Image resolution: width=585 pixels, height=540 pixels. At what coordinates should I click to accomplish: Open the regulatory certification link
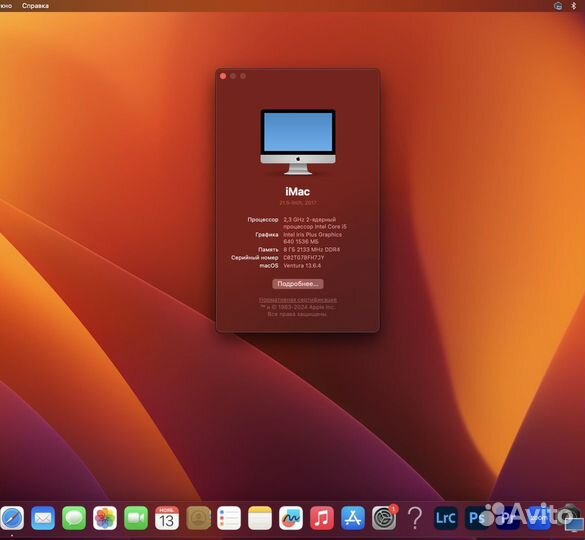[298, 300]
